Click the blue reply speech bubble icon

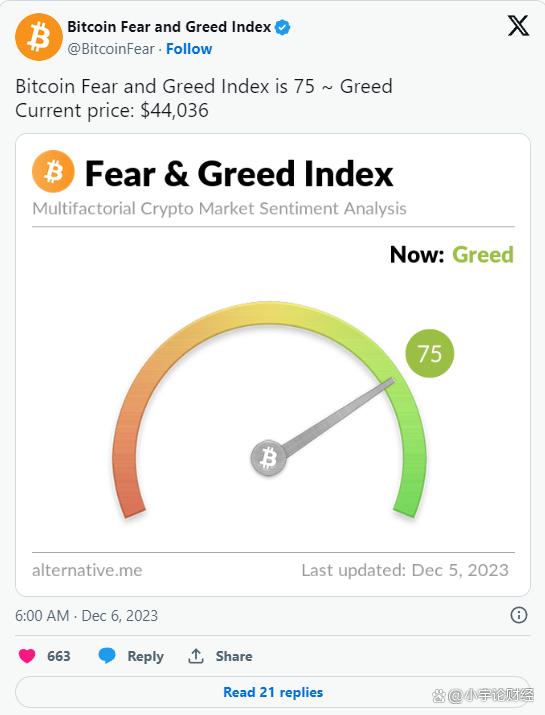pos(107,656)
